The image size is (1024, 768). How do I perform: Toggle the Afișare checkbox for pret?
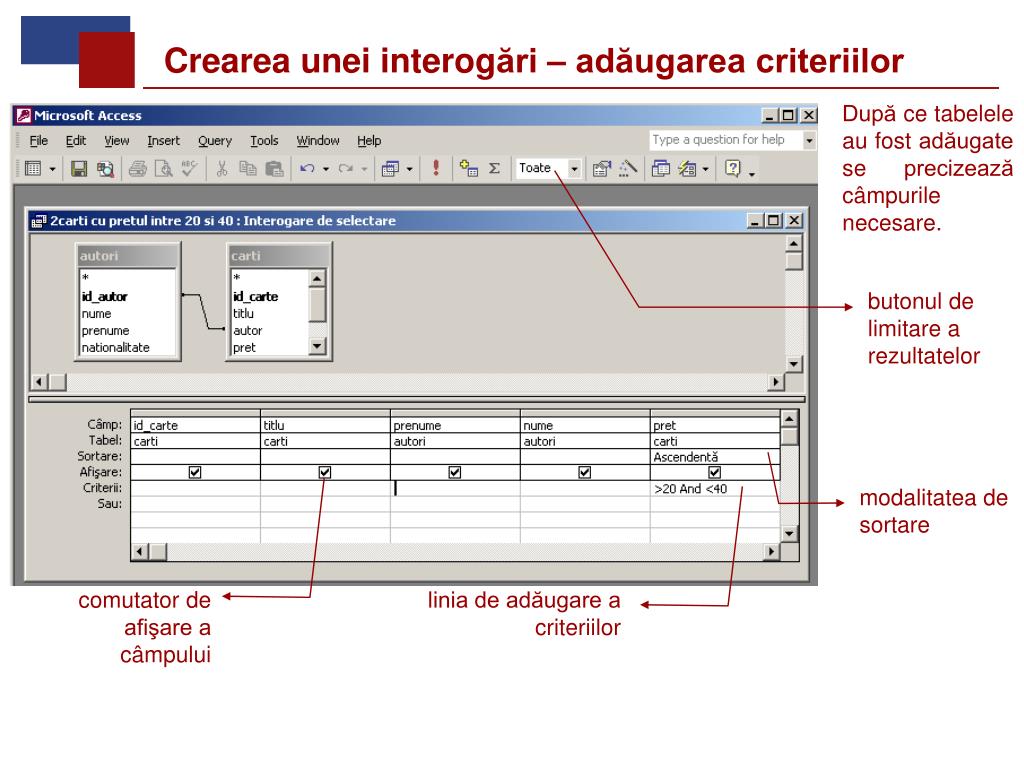[714, 472]
